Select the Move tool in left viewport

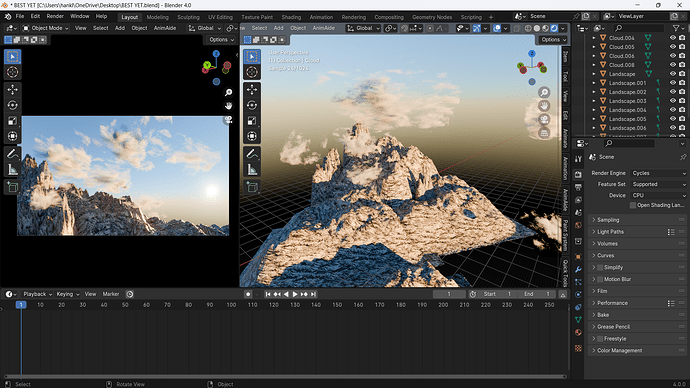12,90
